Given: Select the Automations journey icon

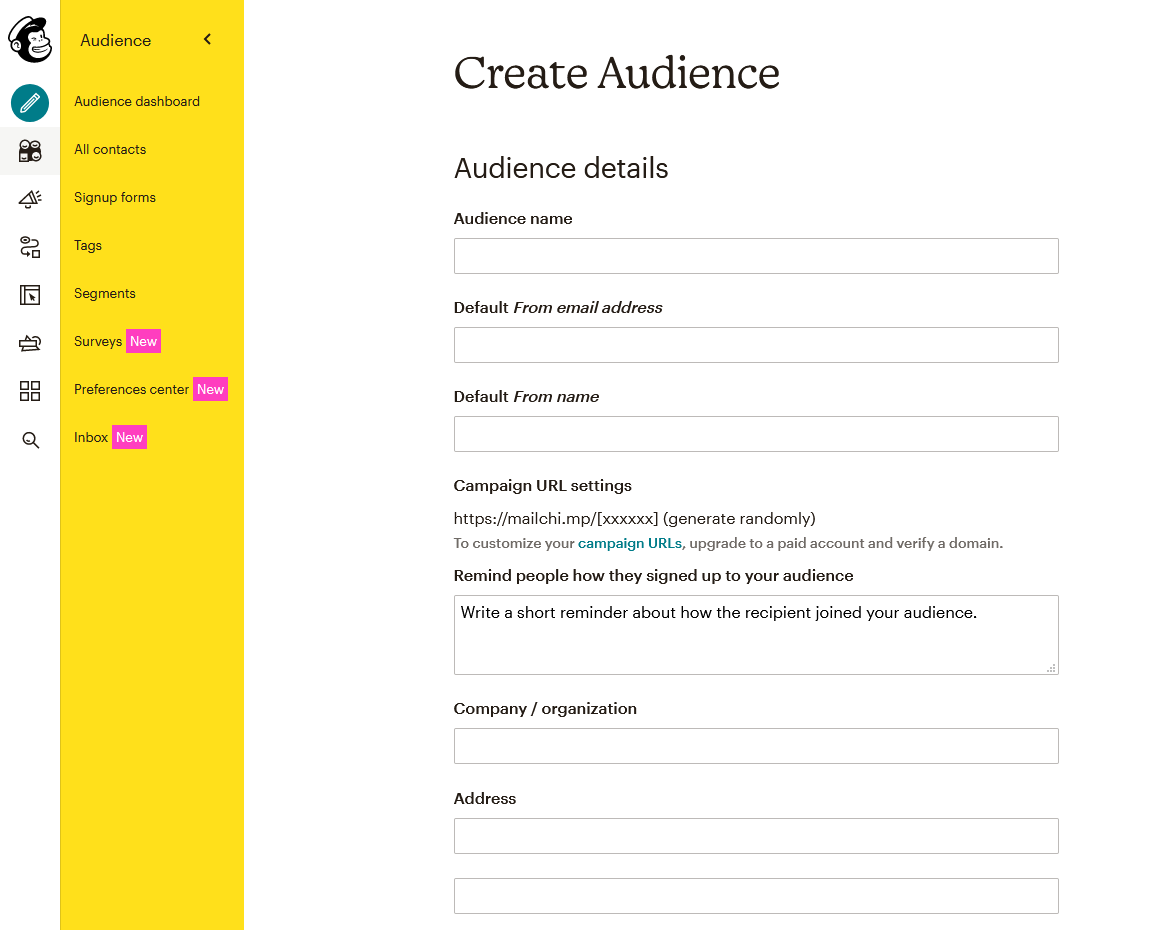Looking at the screenshot, I should click(x=29, y=245).
